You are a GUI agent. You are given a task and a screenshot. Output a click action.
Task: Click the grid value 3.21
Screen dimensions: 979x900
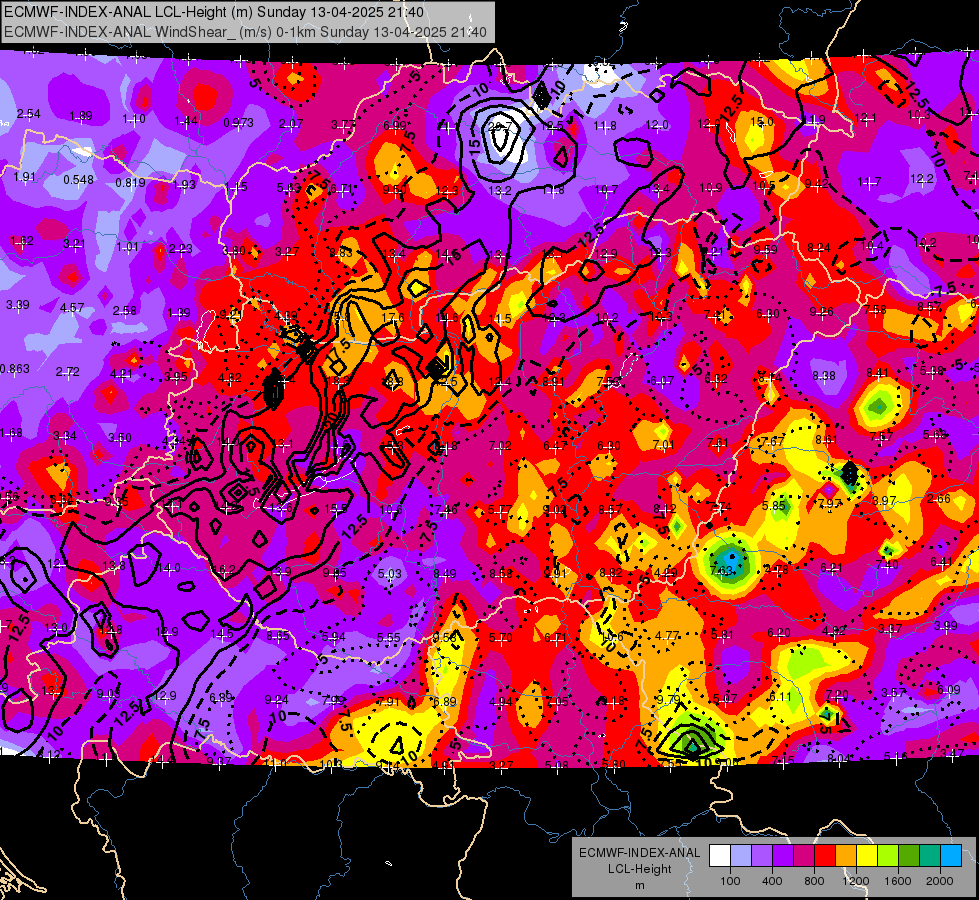[74, 244]
